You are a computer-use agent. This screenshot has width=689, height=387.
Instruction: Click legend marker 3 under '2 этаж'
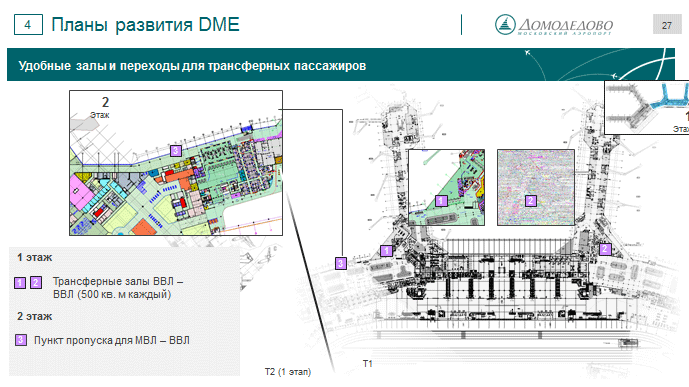pyautogui.click(x=21, y=340)
